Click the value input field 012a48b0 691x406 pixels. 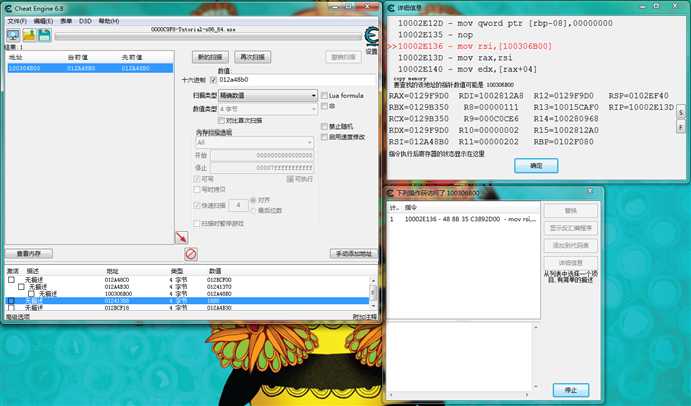297,80
